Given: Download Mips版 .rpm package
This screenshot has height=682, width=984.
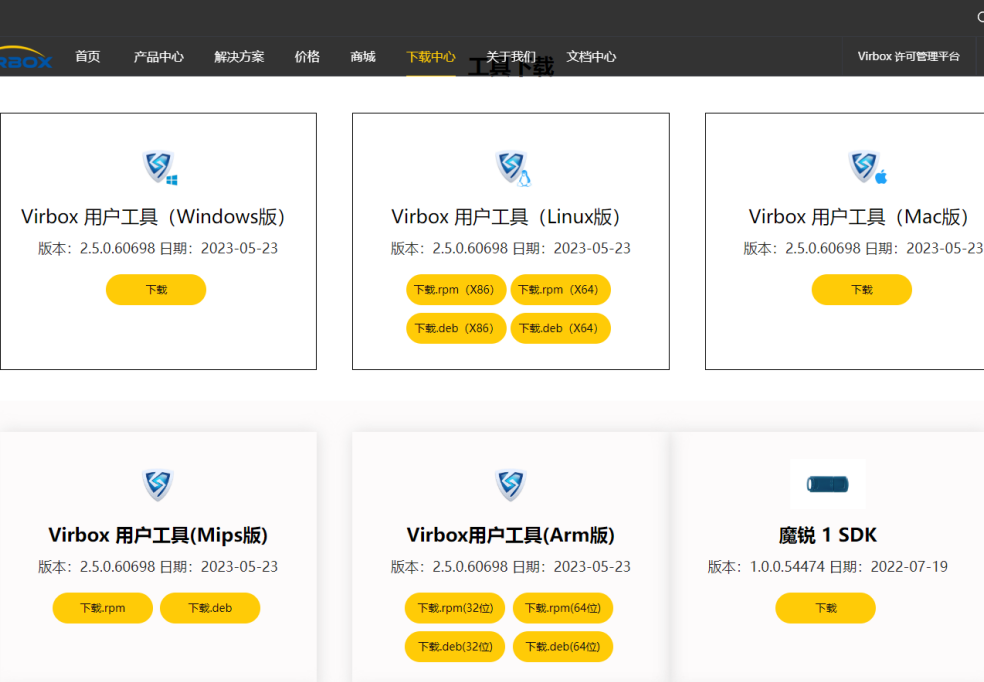Looking at the screenshot, I should 103,608.
